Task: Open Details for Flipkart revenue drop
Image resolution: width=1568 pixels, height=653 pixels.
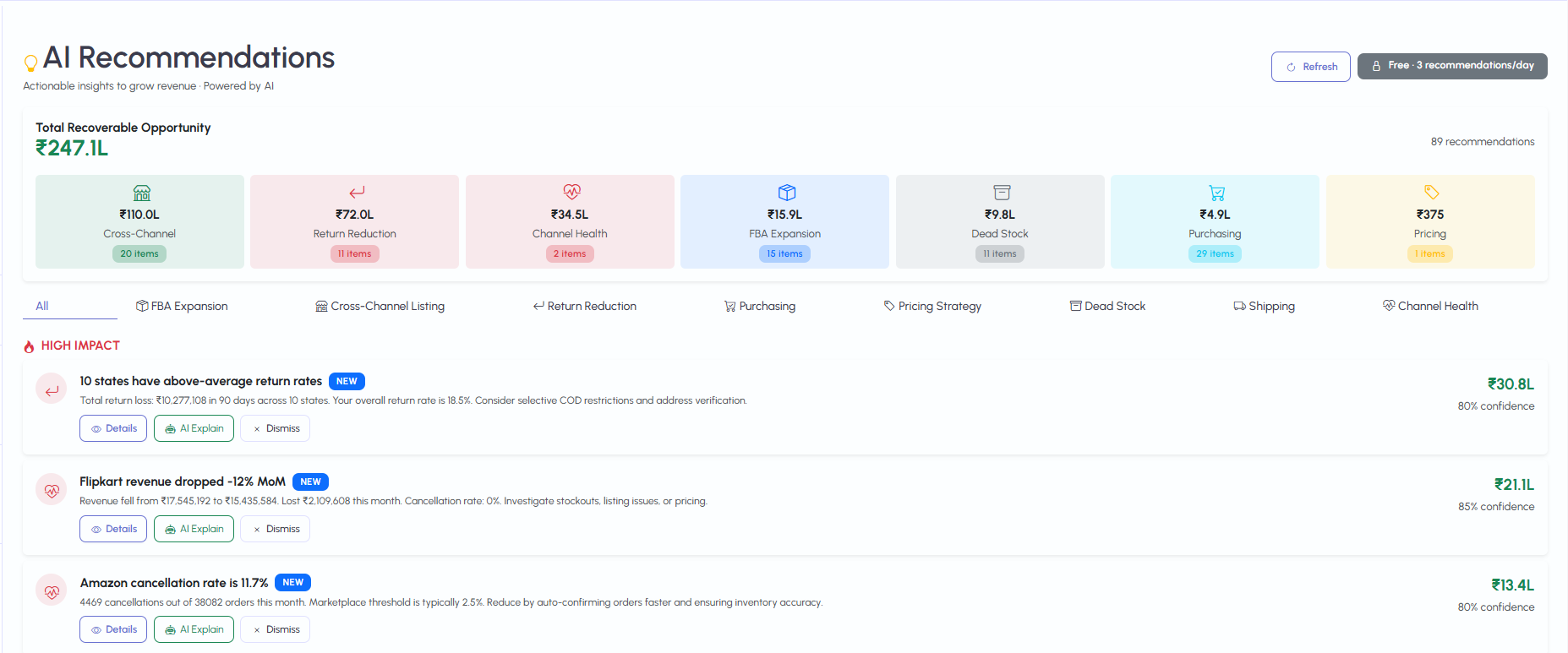Action: pos(113,529)
